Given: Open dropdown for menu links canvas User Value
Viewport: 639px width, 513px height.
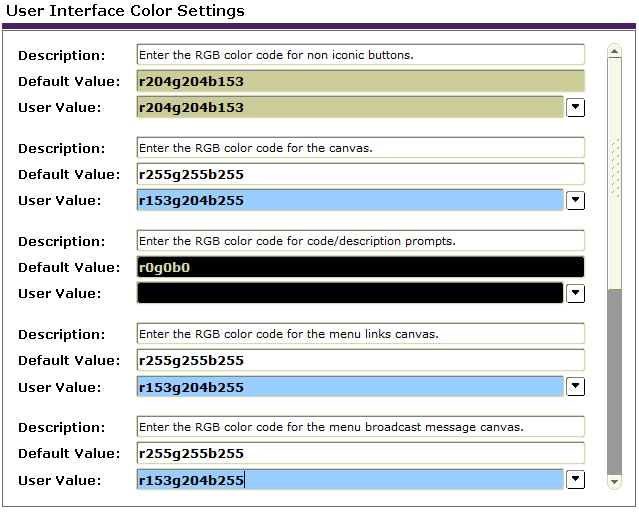Looking at the screenshot, I should 575,387.
